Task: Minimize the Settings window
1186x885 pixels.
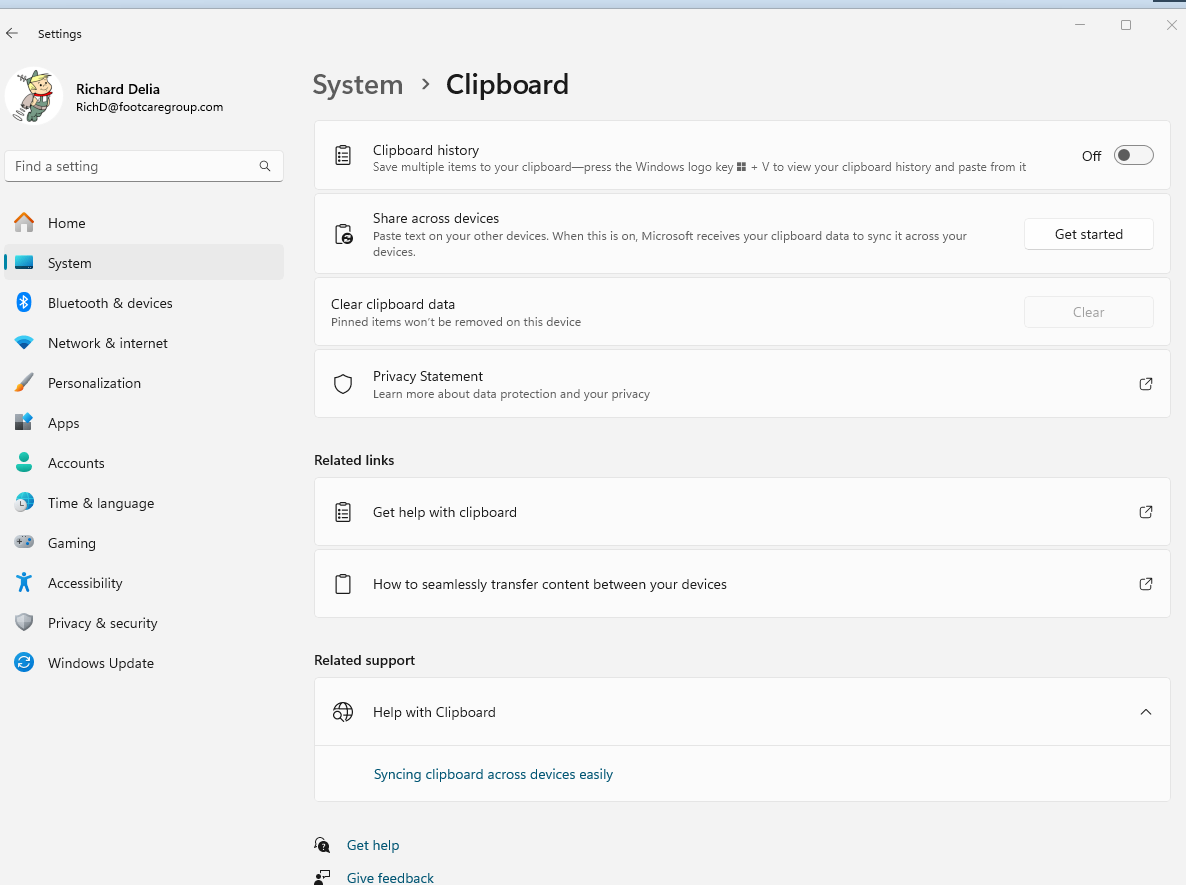Action: (1080, 25)
